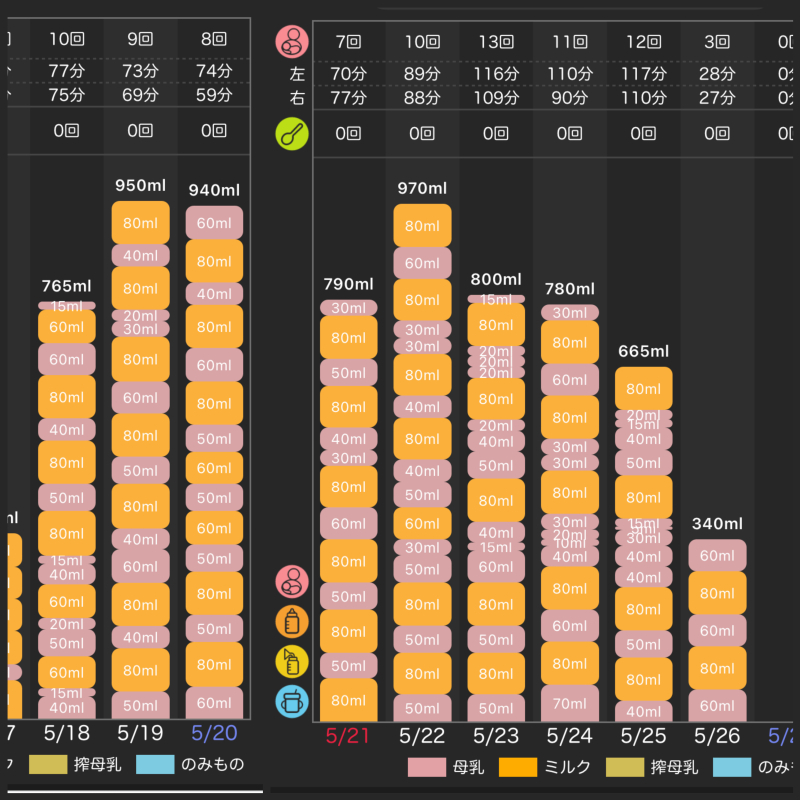Tap the 116分 left-side duration cell
This screenshot has width=800, height=800.
pos(496,74)
